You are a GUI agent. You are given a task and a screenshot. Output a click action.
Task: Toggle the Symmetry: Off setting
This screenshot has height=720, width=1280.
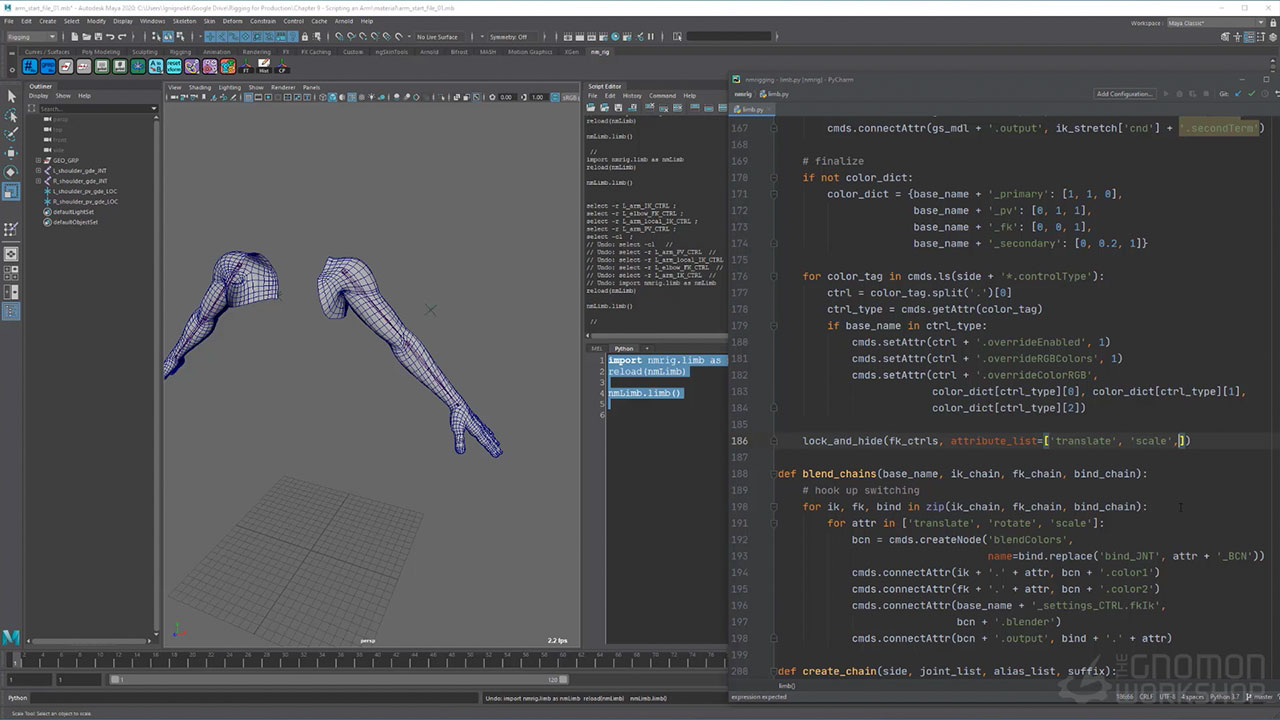point(508,37)
